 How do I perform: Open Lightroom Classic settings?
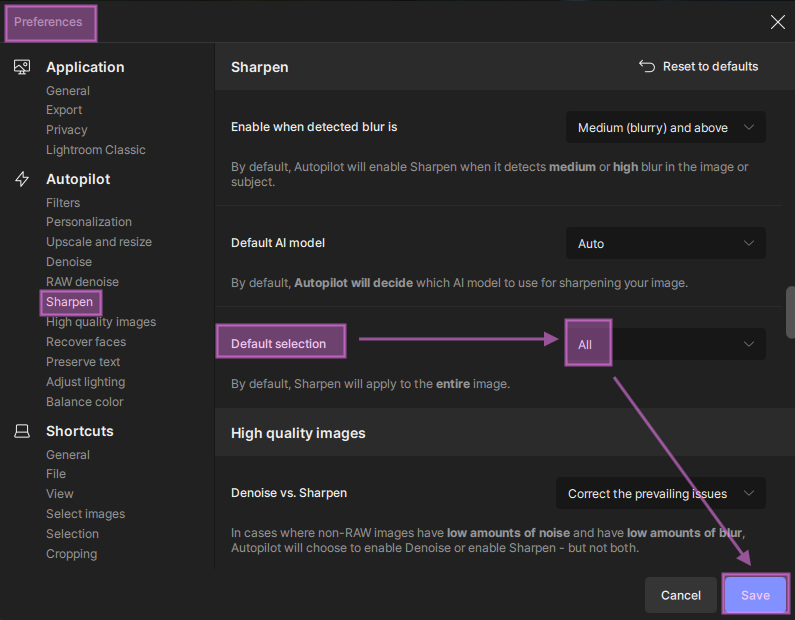pos(96,150)
